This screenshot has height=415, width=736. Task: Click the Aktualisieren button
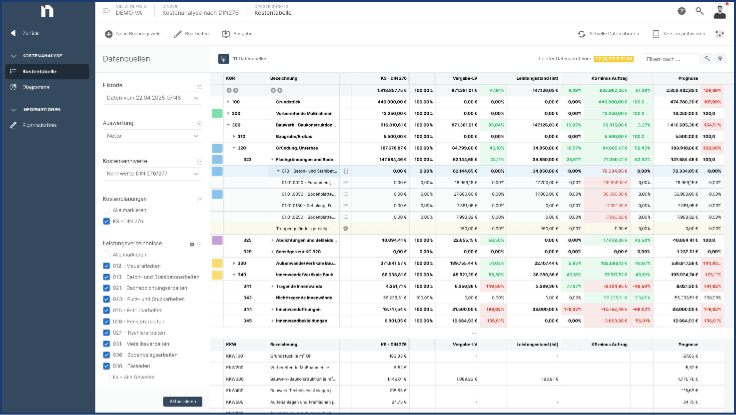(x=182, y=400)
